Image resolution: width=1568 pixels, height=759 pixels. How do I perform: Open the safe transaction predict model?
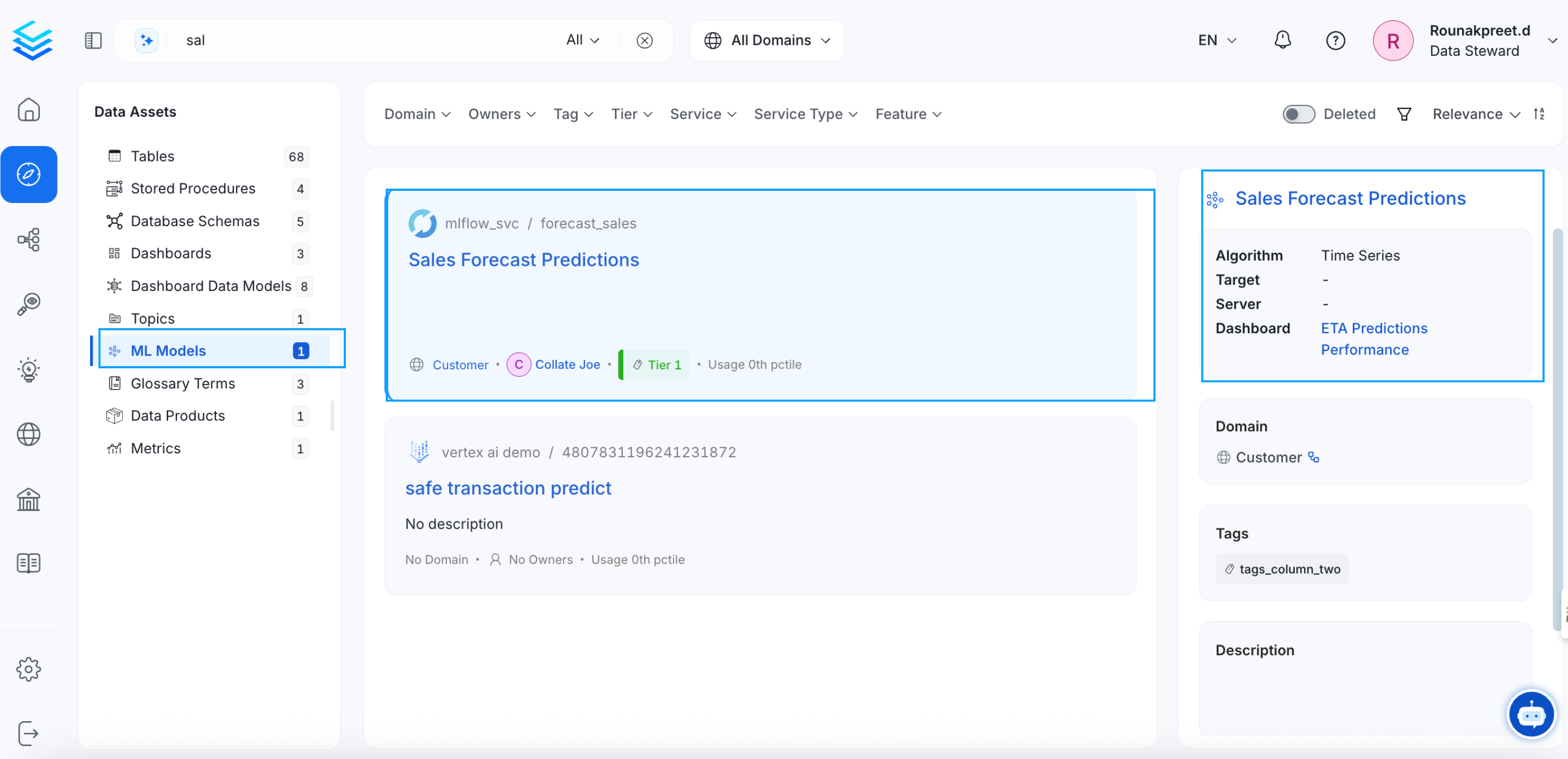(508, 488)
